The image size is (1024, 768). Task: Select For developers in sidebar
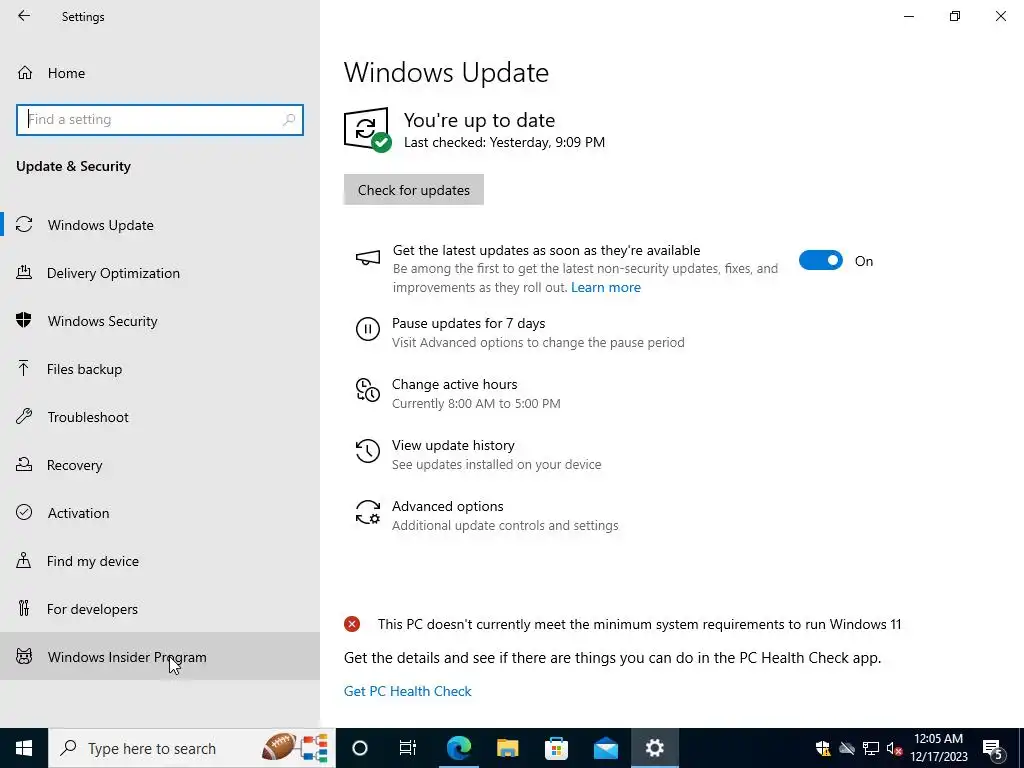pos(160,609)
